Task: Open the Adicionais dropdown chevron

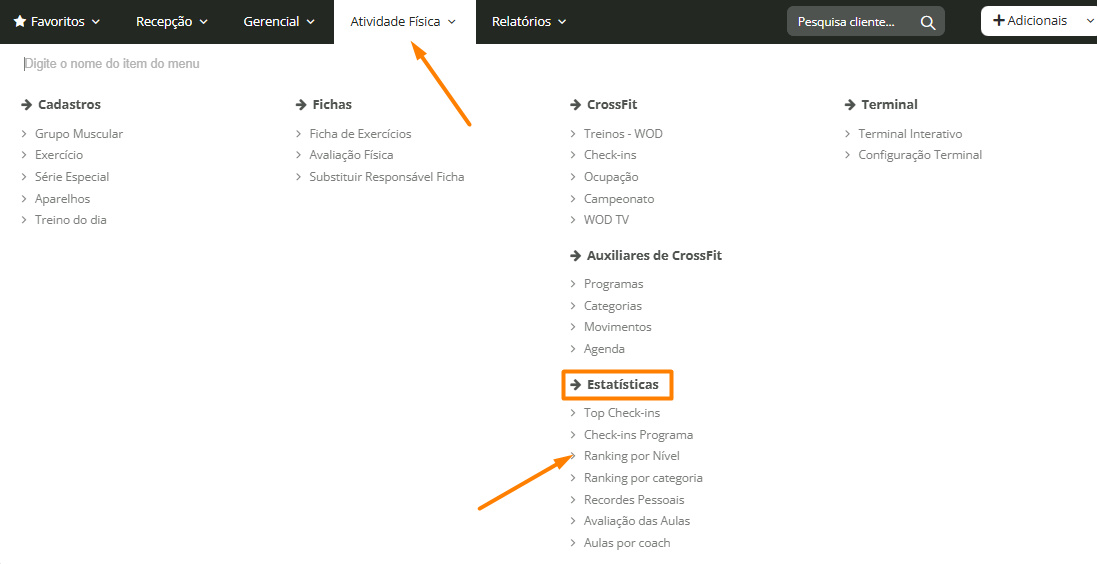Action: (1089, 21)
